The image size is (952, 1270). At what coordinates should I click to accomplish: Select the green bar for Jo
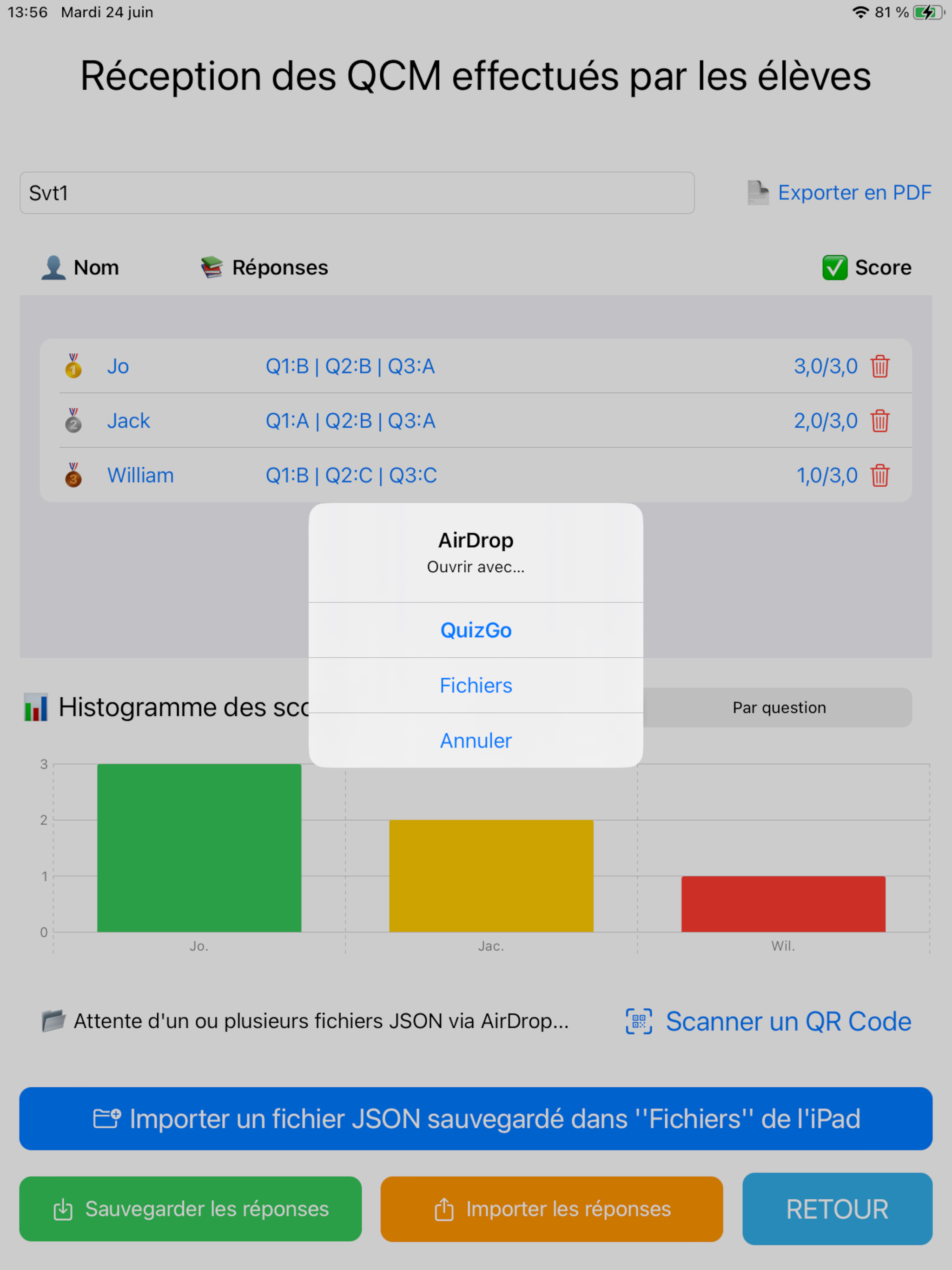tap(199, 848)
